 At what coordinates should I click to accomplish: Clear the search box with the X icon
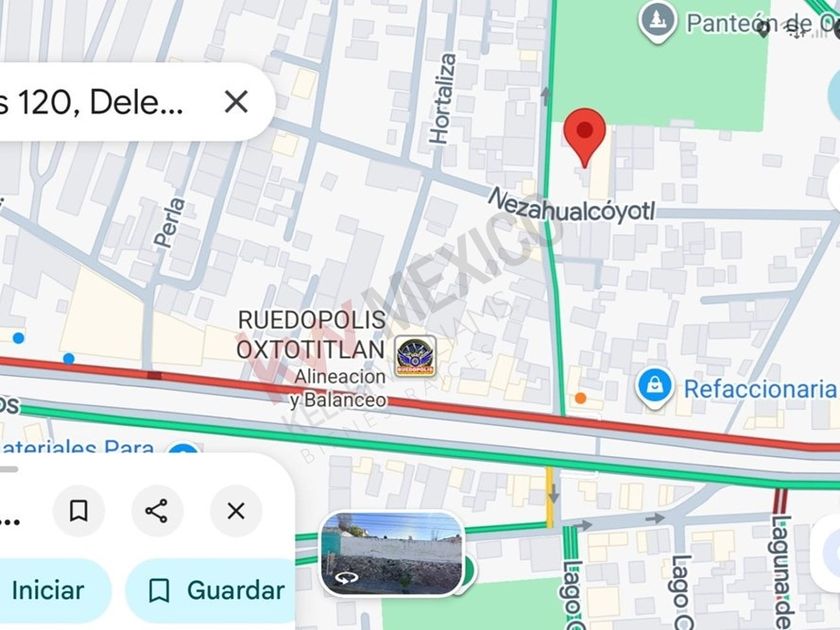click(236, 102)
